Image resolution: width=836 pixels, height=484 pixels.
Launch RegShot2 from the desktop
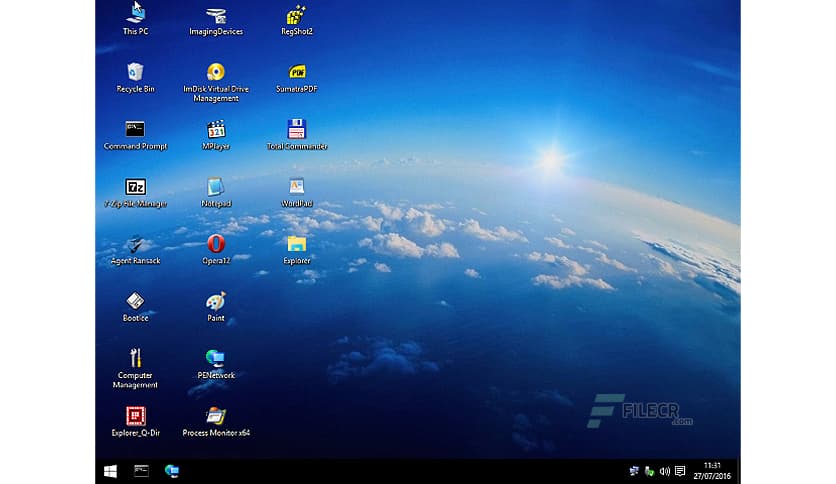point(296,21)
